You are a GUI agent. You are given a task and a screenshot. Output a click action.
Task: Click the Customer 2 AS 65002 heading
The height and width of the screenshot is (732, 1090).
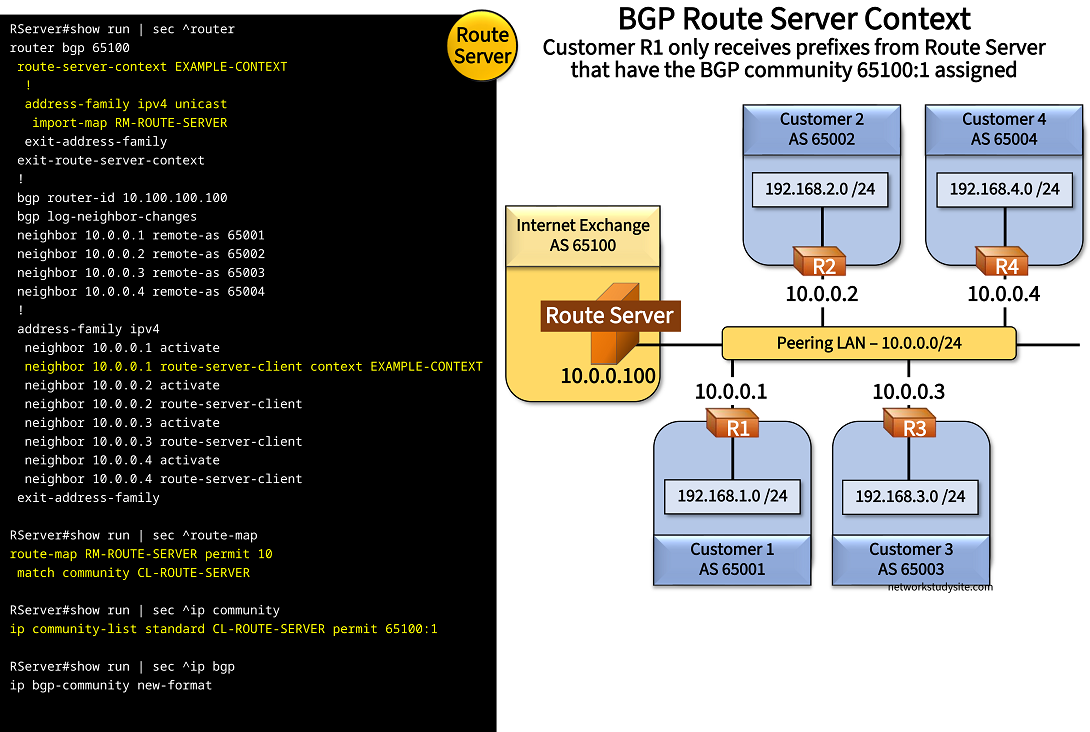[821, 129]
